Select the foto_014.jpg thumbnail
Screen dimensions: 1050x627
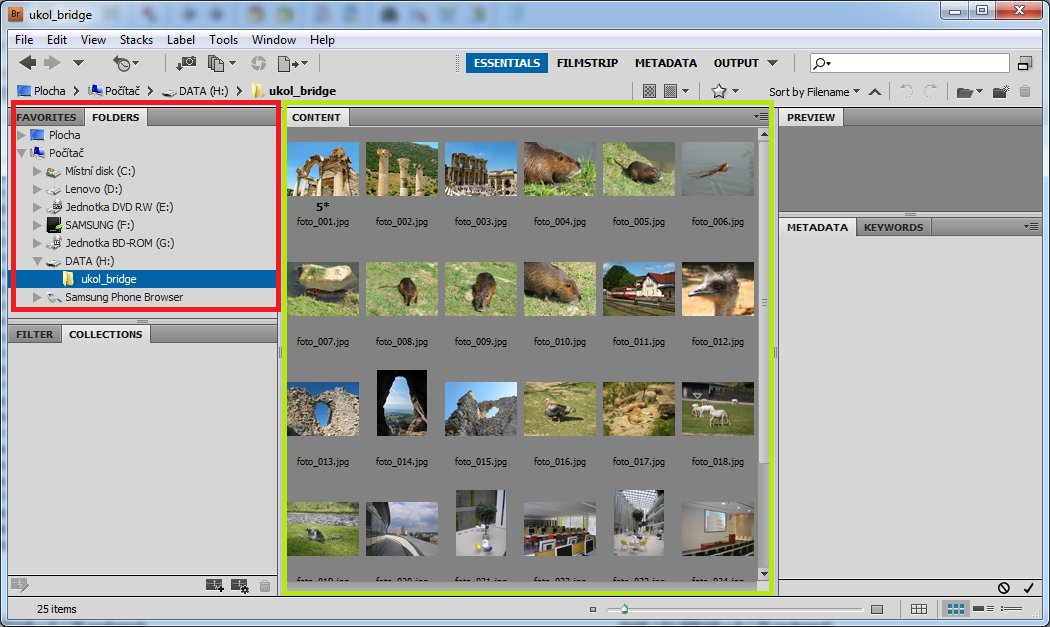point(402,403)
